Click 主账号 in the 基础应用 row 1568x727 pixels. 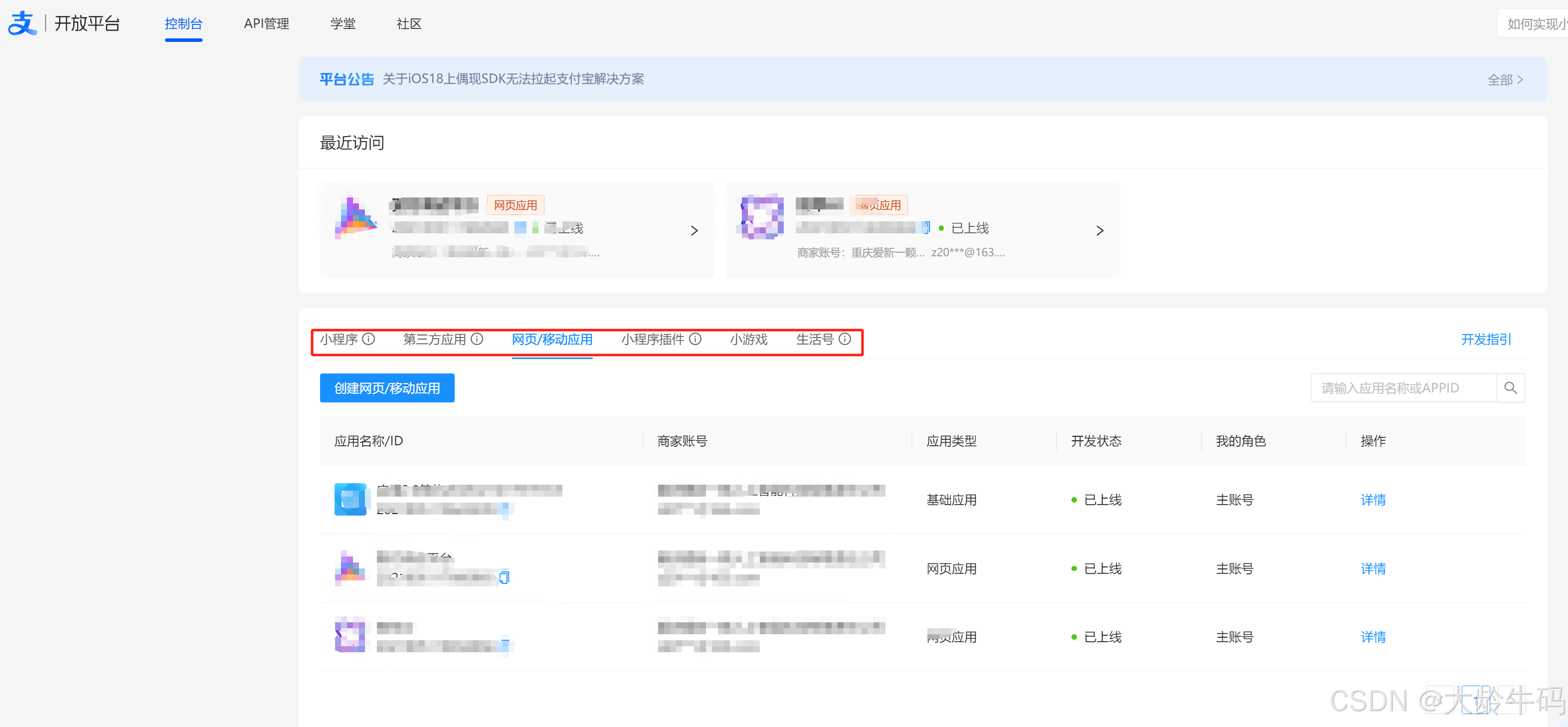1234,500
